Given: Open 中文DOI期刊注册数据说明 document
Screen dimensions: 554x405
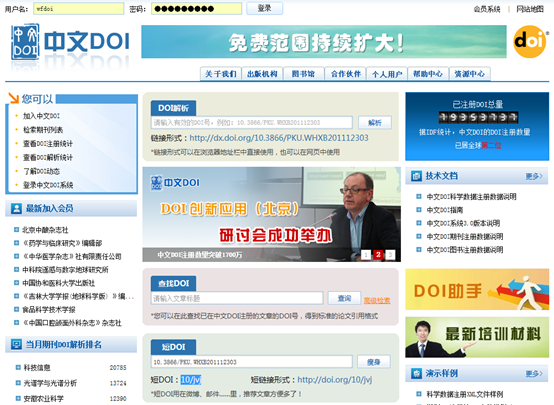Looking at the screenshot, I should (465, 236).
